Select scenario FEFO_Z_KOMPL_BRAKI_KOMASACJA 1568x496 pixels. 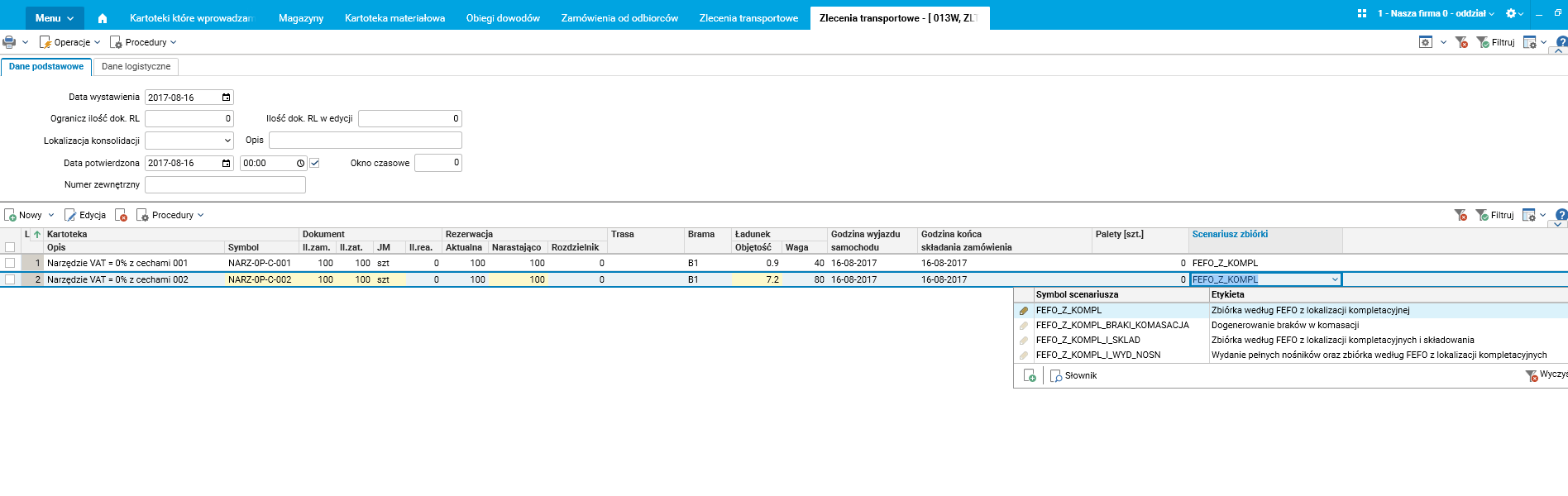coord(1112,326)
